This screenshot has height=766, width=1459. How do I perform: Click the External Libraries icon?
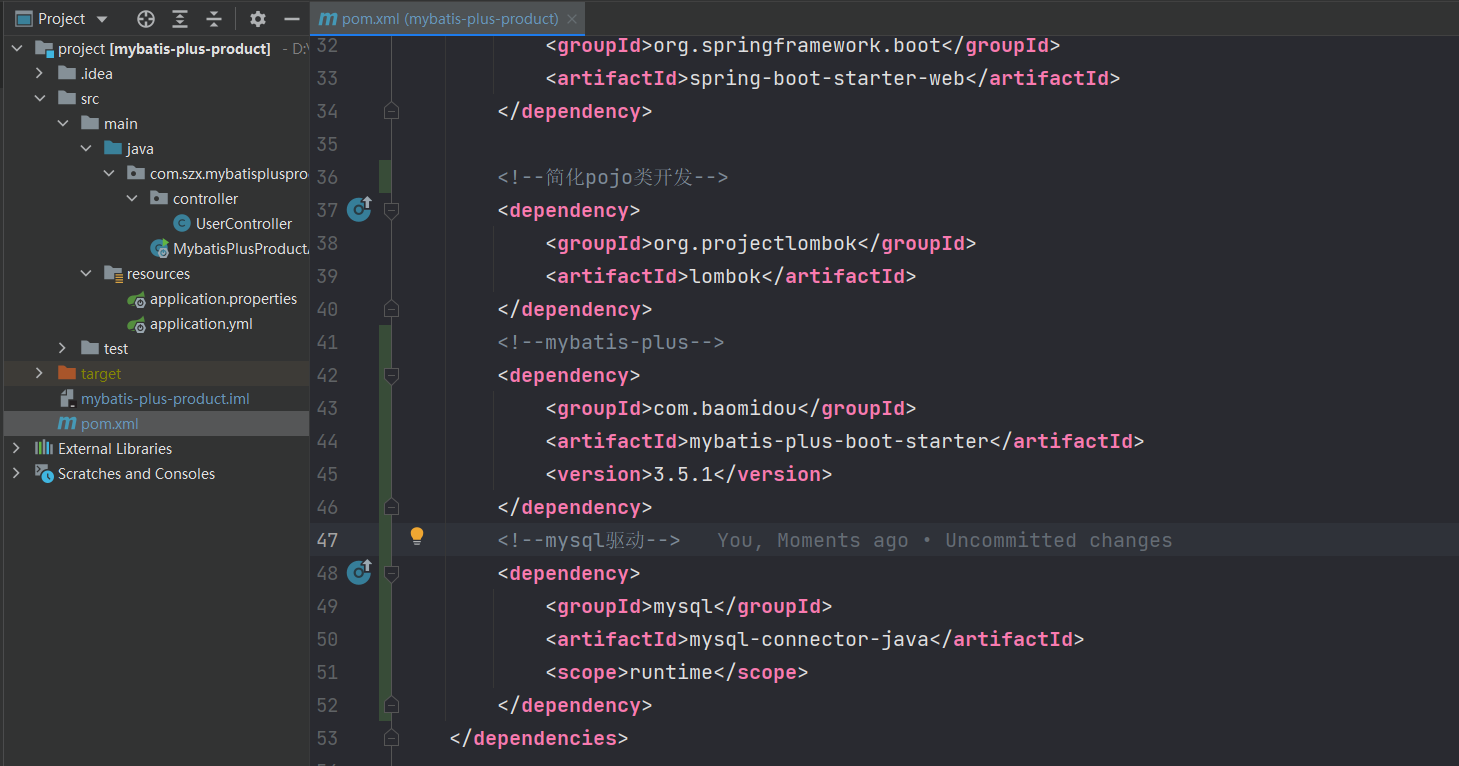tap(44, 448)
